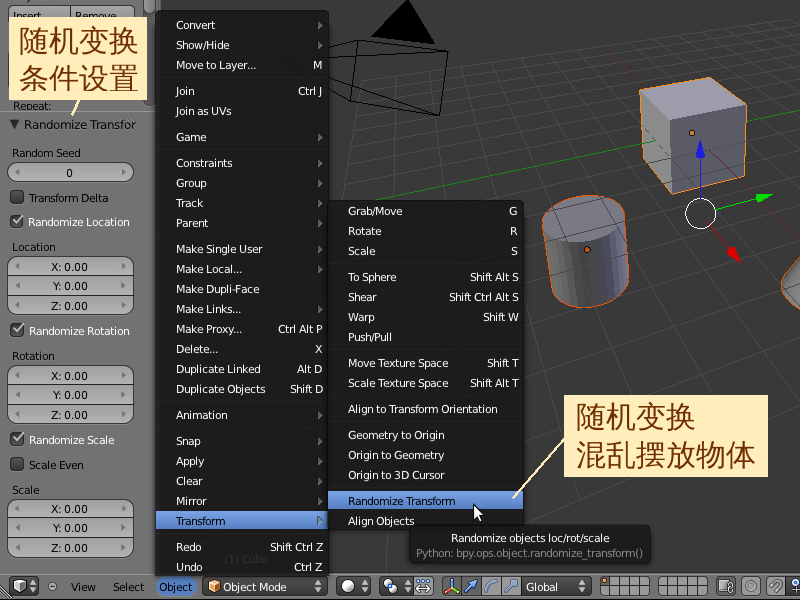
Task: Increase Scale Z with right arrow
Action: [x=124, y=547]
